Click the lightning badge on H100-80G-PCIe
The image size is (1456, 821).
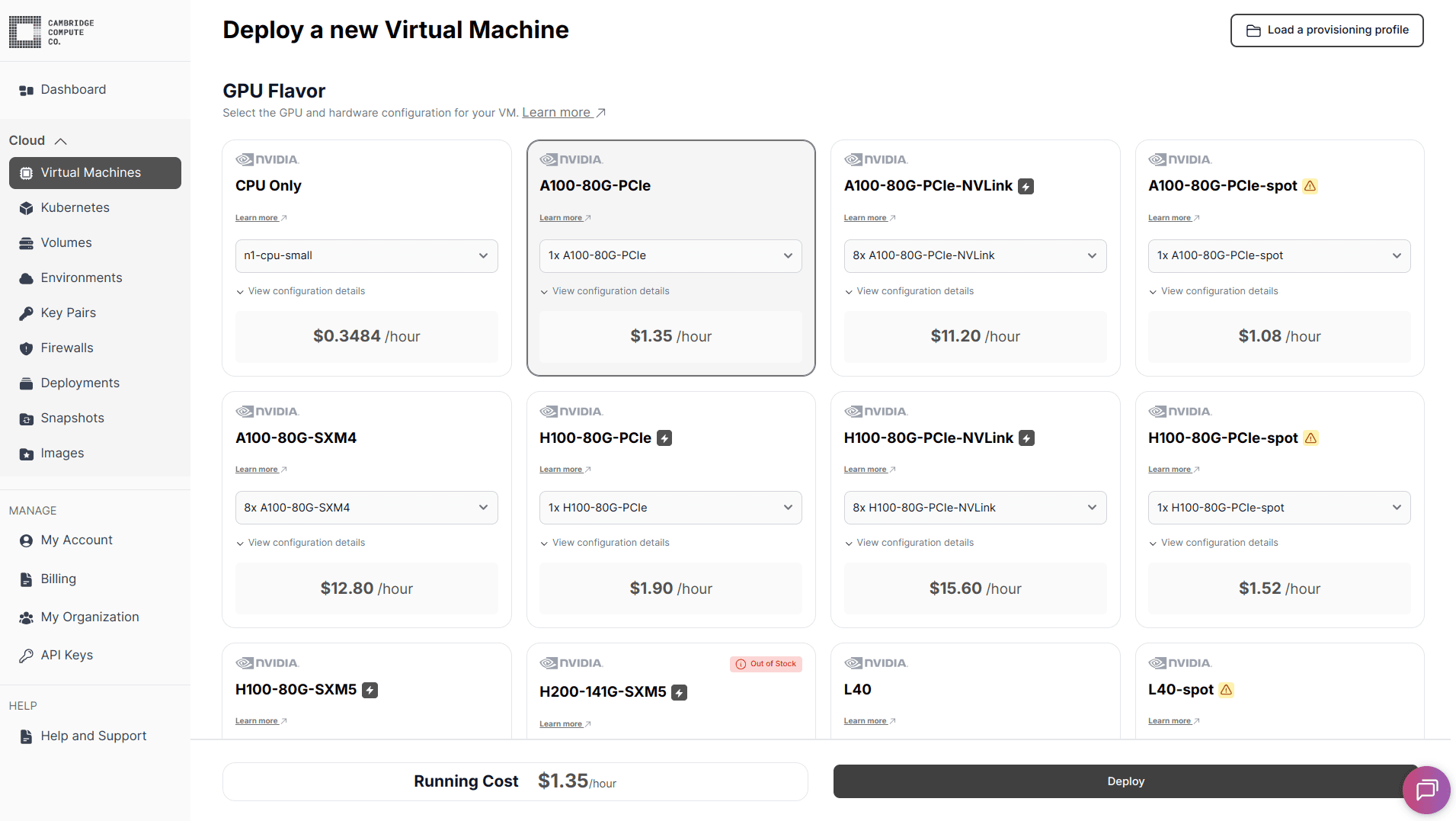coord(664,438)
